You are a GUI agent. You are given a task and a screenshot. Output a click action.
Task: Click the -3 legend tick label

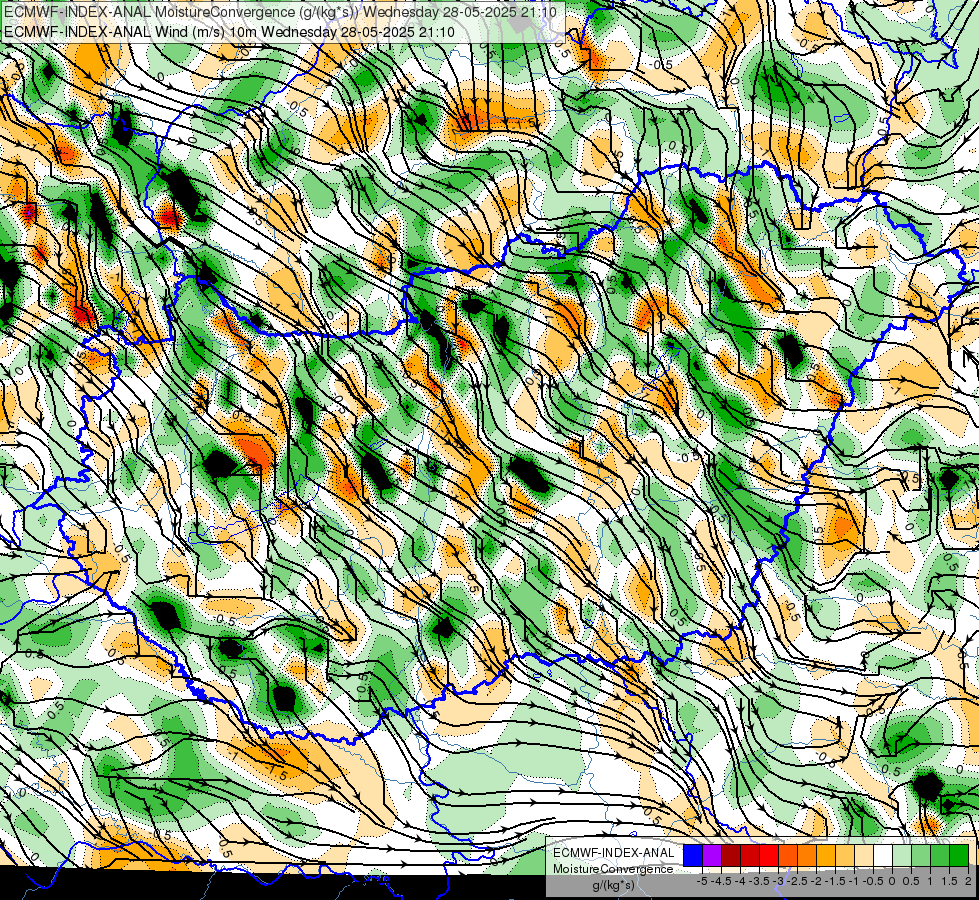point(779,881)
